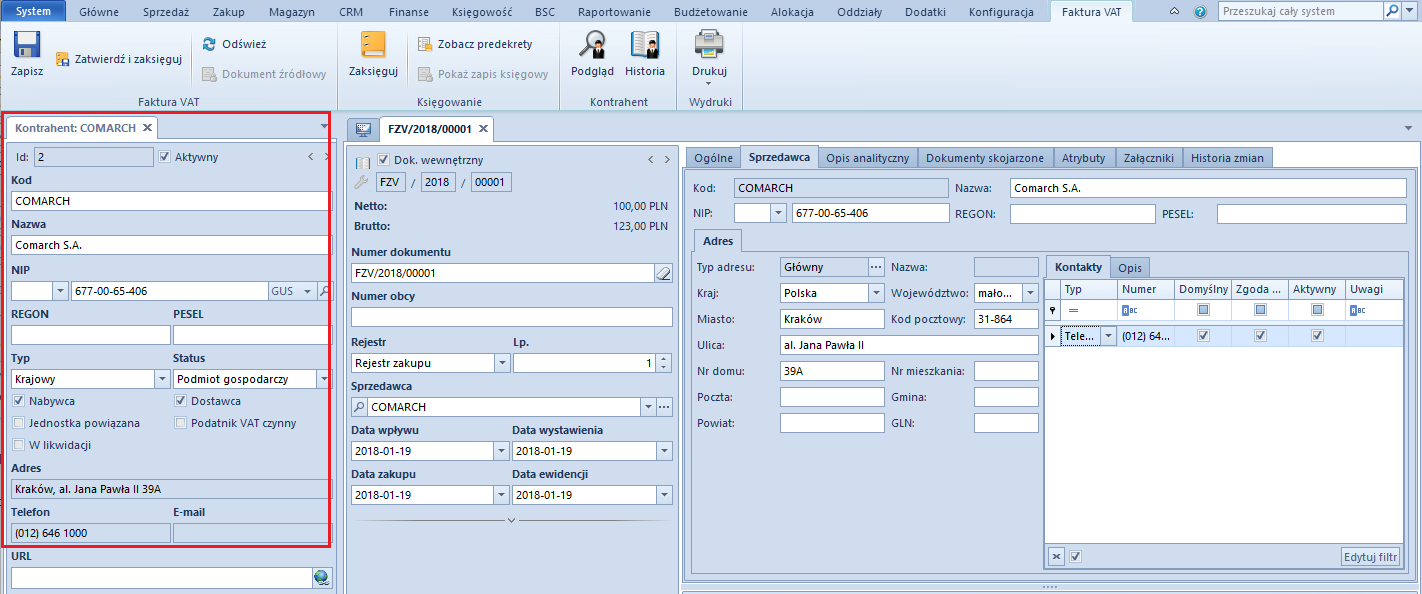Open the GUS dropdown arrow in NIP row
Screen dimensions: 1422x594
pyautogui.click(x=308, y=291)
